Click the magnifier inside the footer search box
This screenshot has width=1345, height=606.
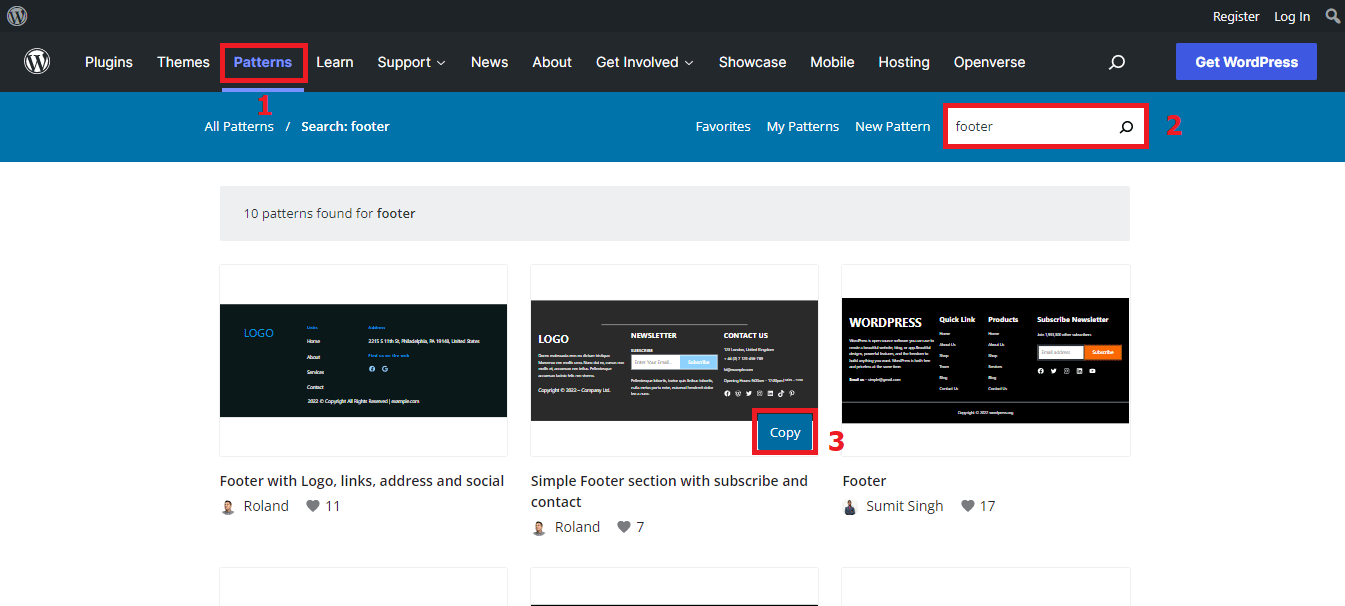point(1126,125)
